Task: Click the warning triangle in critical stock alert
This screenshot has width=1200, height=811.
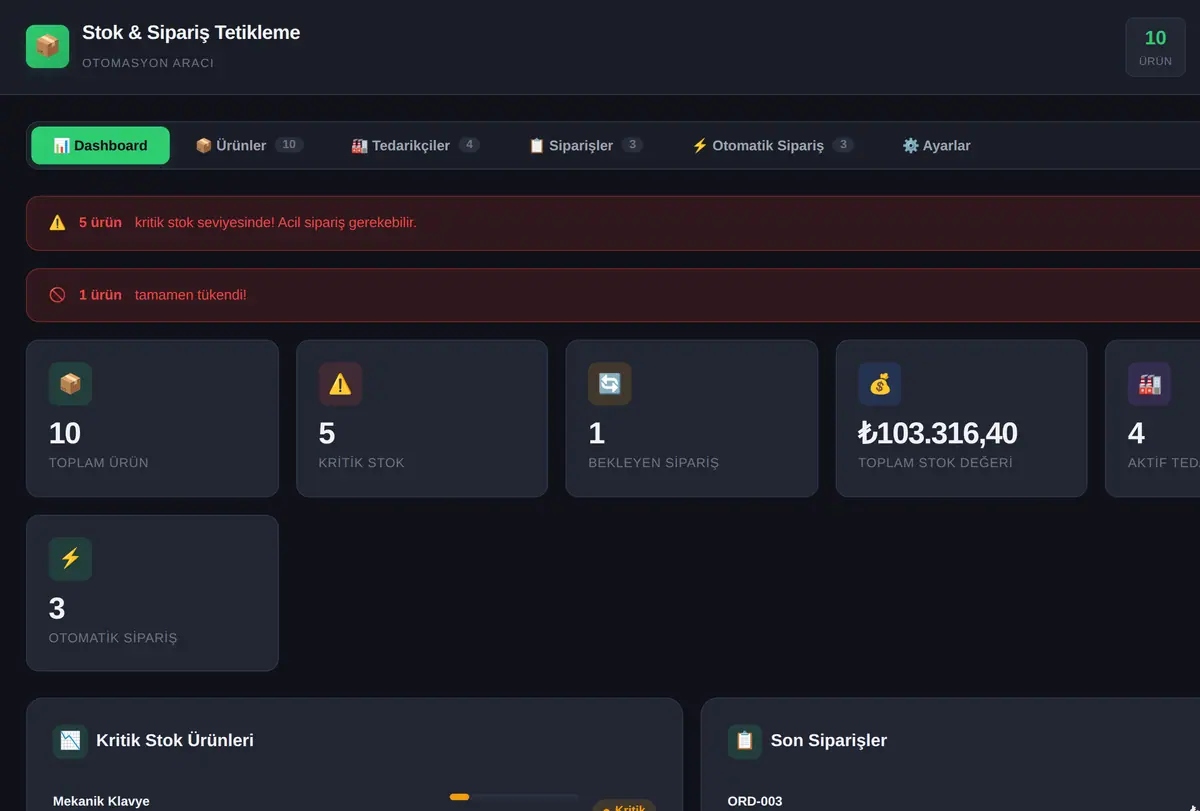Action: [x=57, y=223]
